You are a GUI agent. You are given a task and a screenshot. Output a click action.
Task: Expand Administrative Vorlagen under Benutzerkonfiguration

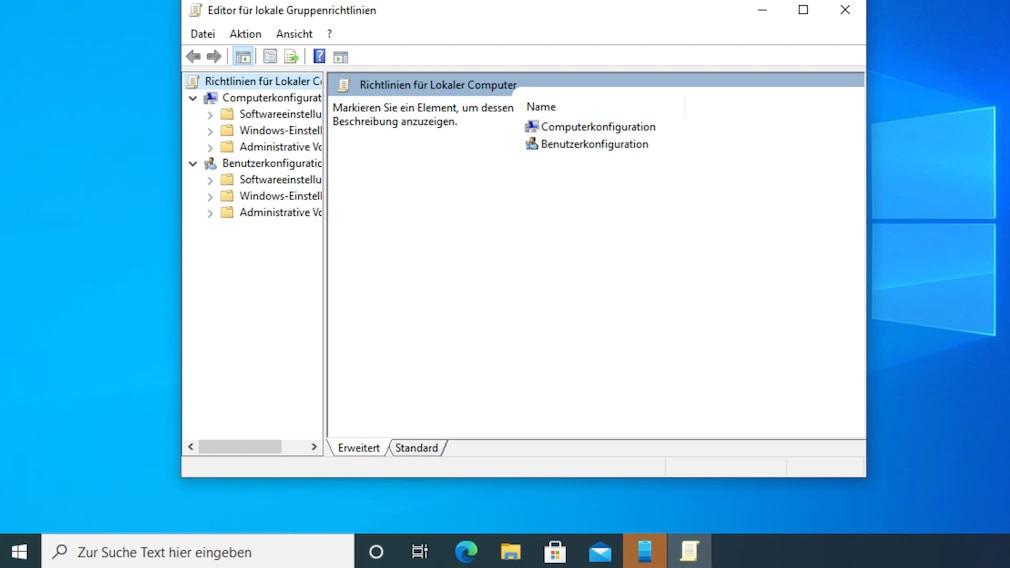(x=210, y=213)
